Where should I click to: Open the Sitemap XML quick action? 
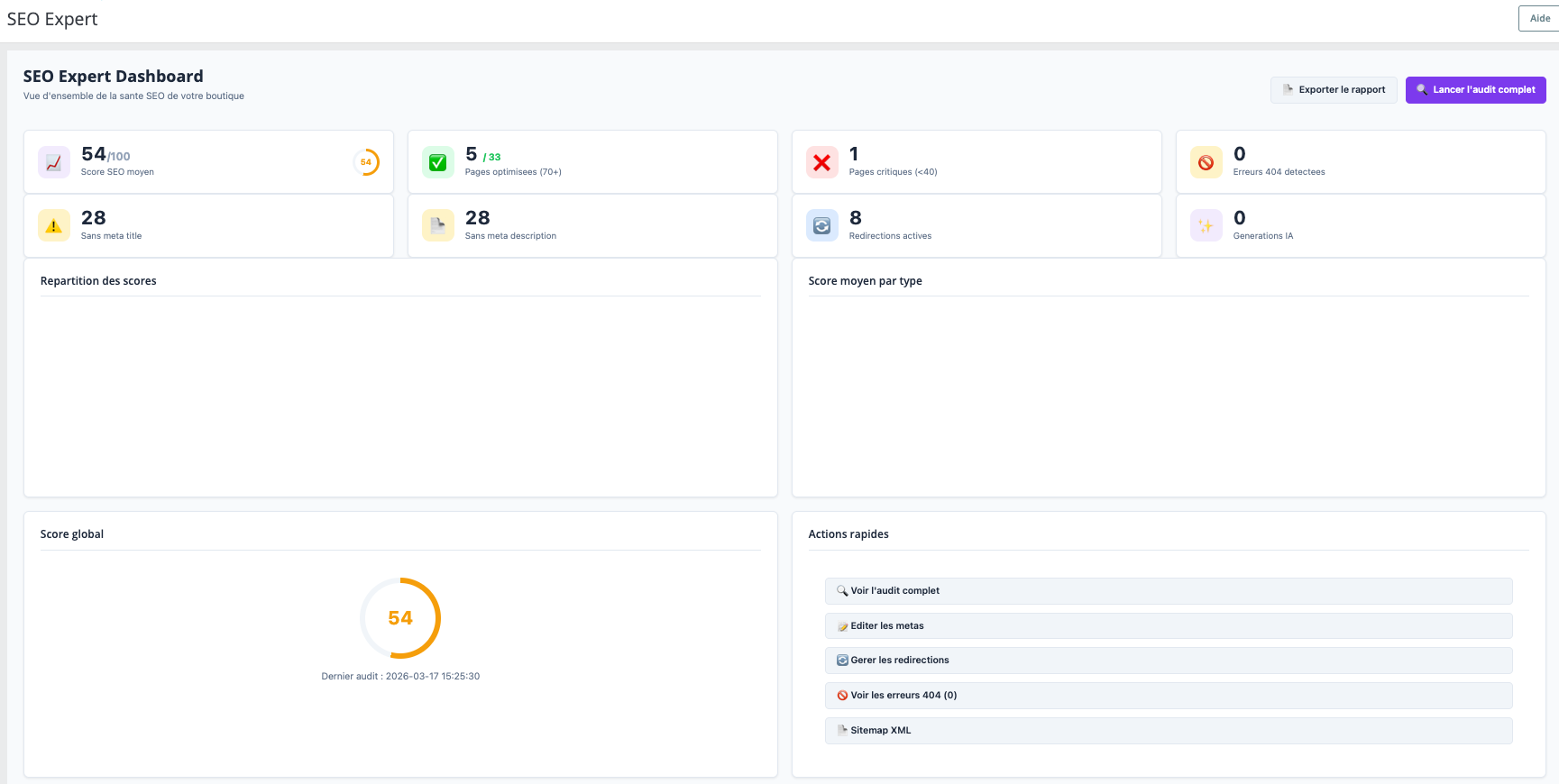pos(1169,731)
